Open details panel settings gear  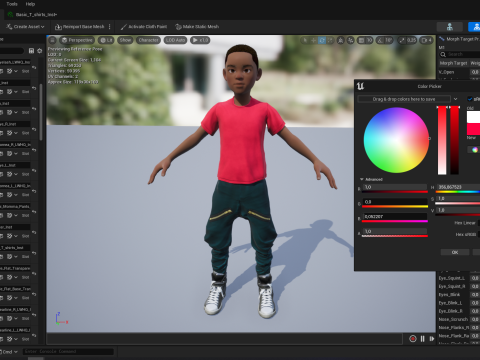[40, 51]
